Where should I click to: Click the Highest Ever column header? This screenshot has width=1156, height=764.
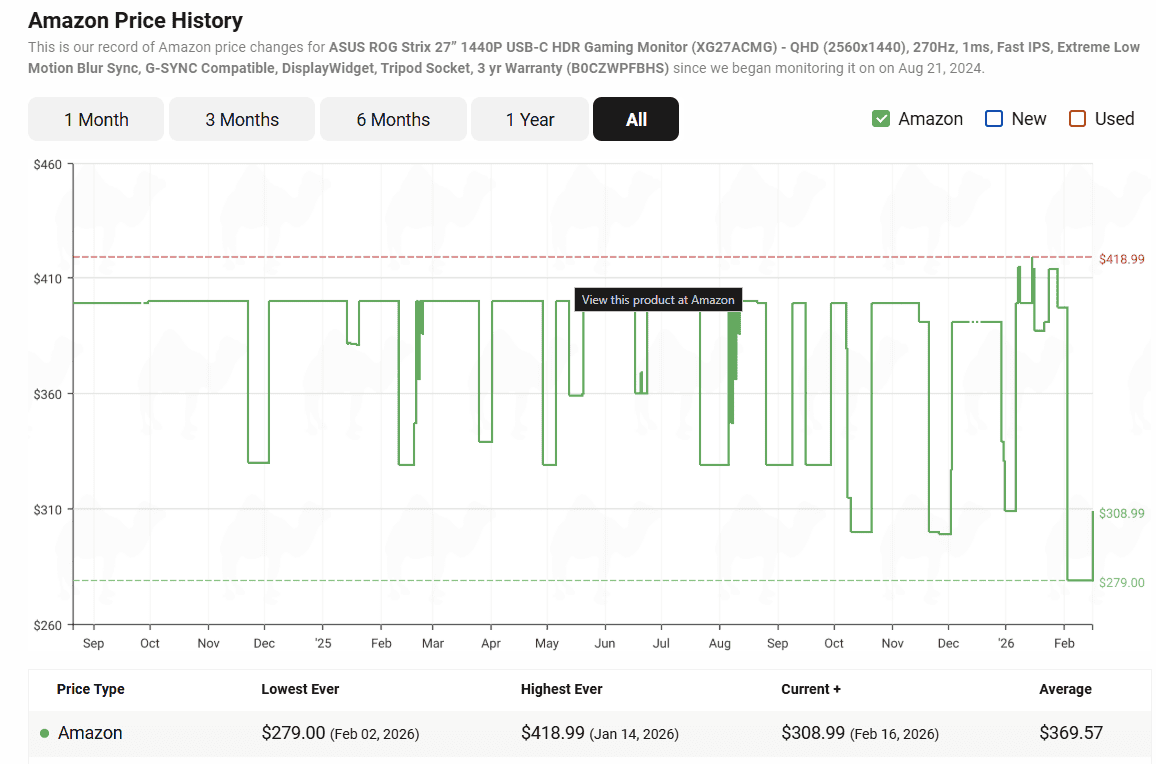point(561,689)
